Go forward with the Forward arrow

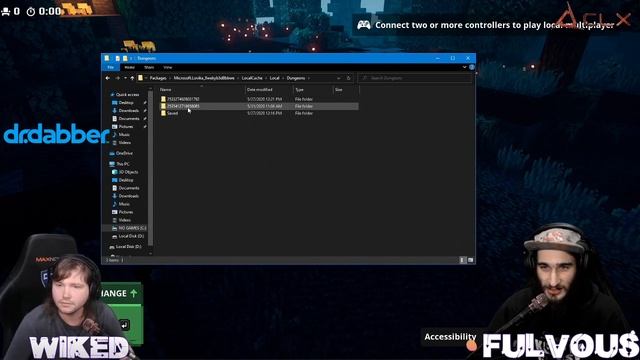[x=118, y=78]
